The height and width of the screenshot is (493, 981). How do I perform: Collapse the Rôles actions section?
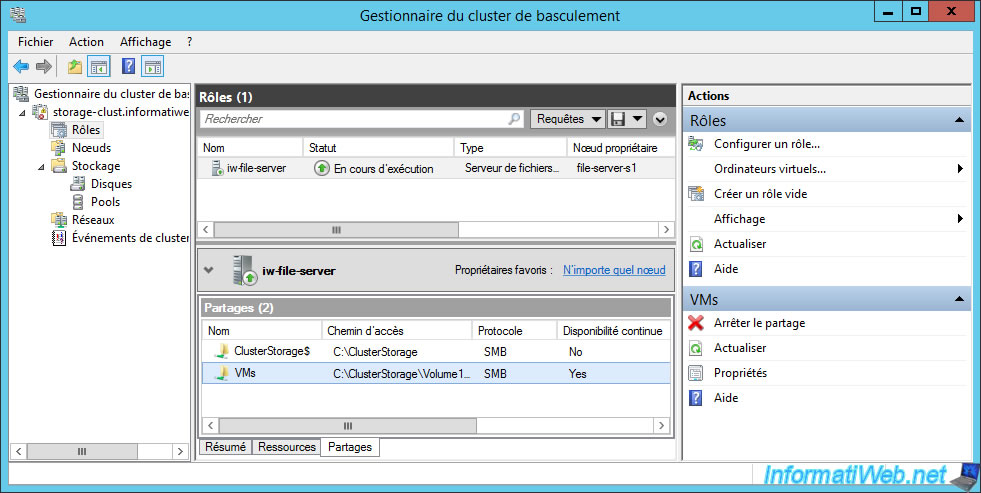[959, 120]
